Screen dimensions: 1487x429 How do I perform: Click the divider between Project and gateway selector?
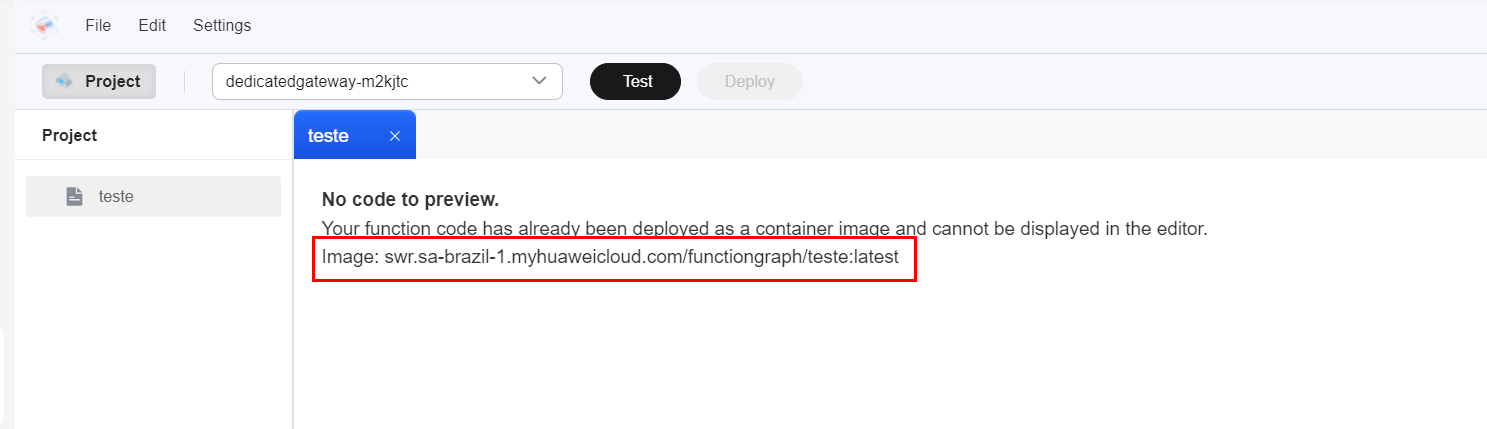pyautogui.click(x=184, y=82)
